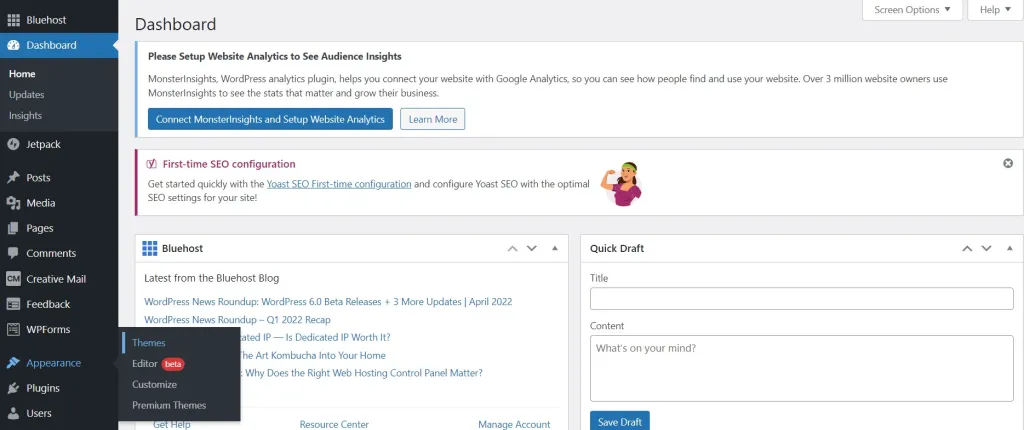Click the Comments speech bubble icon

click(x=13, y=254)
